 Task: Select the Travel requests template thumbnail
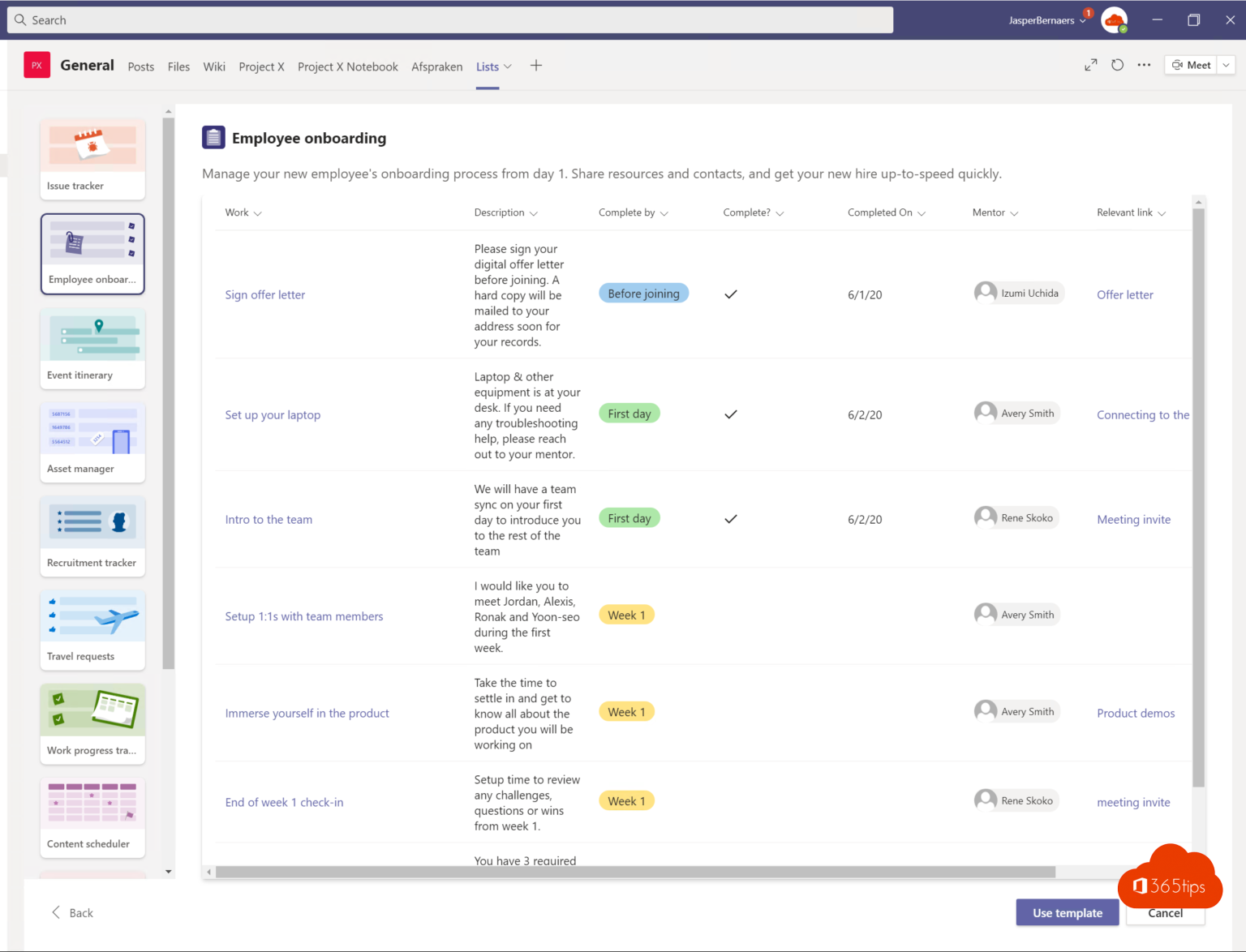[x=92, y=630]
